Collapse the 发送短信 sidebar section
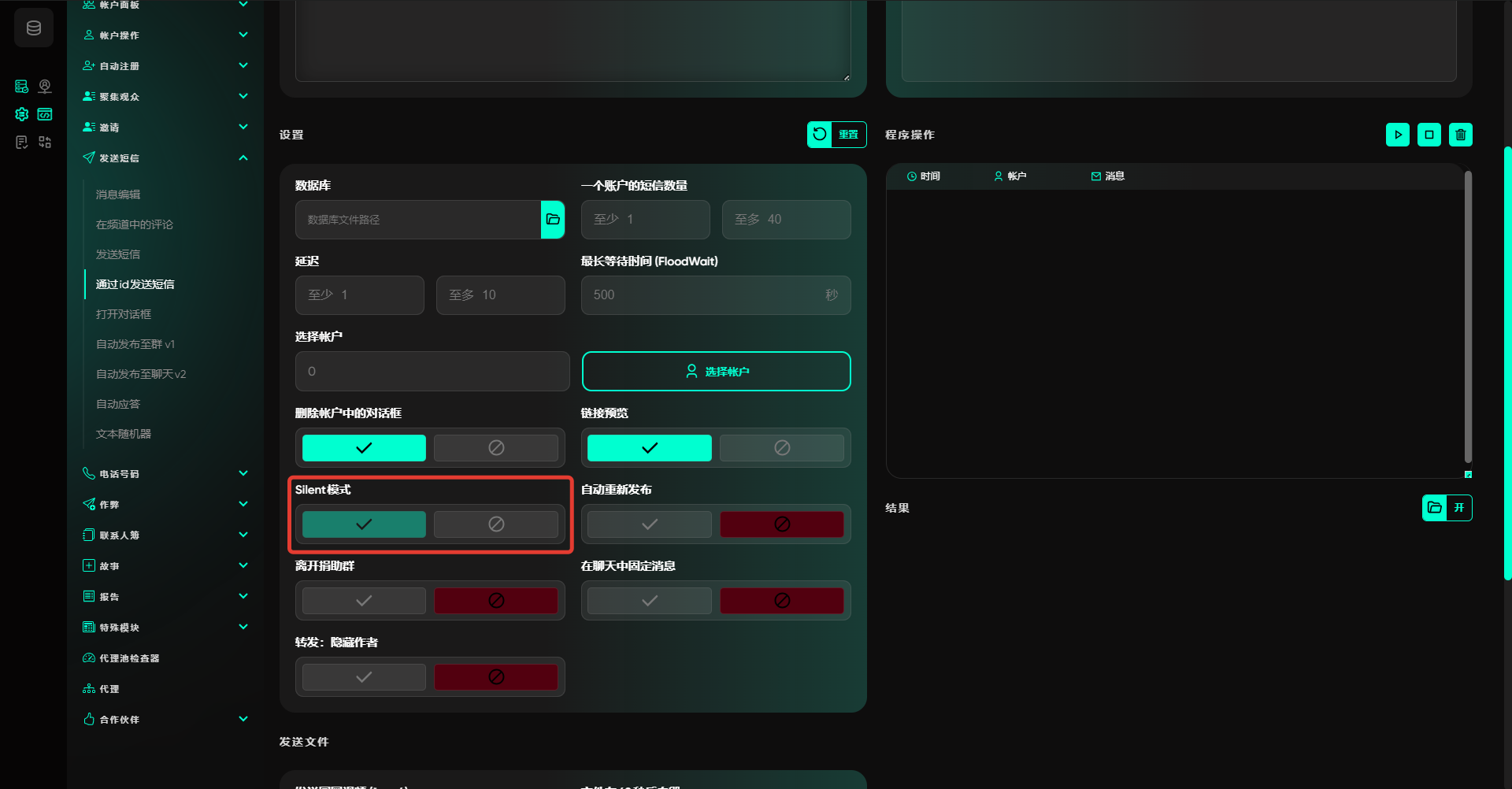This screenshot has width=1512, height=789. [243, 158]
